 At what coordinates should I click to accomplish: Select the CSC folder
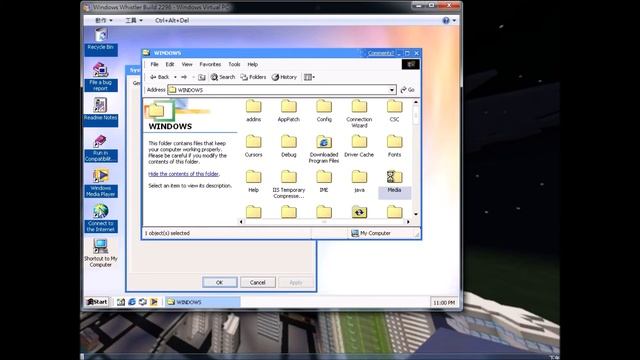(394, 111)
